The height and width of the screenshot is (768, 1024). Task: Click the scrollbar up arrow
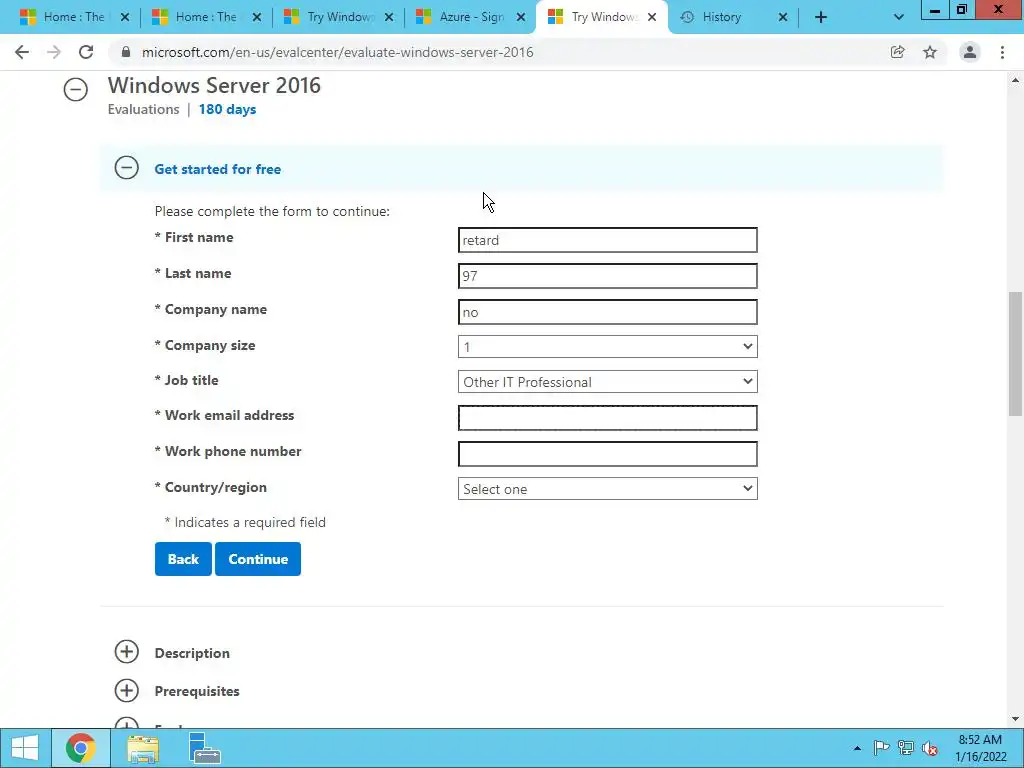tap(1015, 80)
